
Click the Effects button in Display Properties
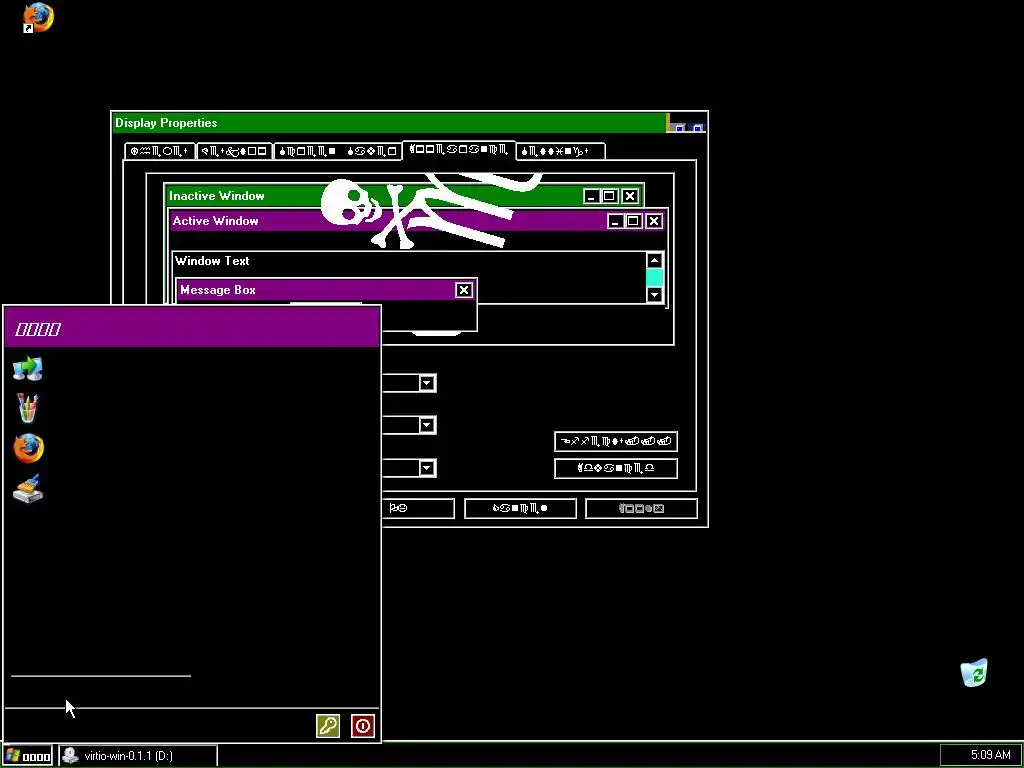tap(616, 441)
